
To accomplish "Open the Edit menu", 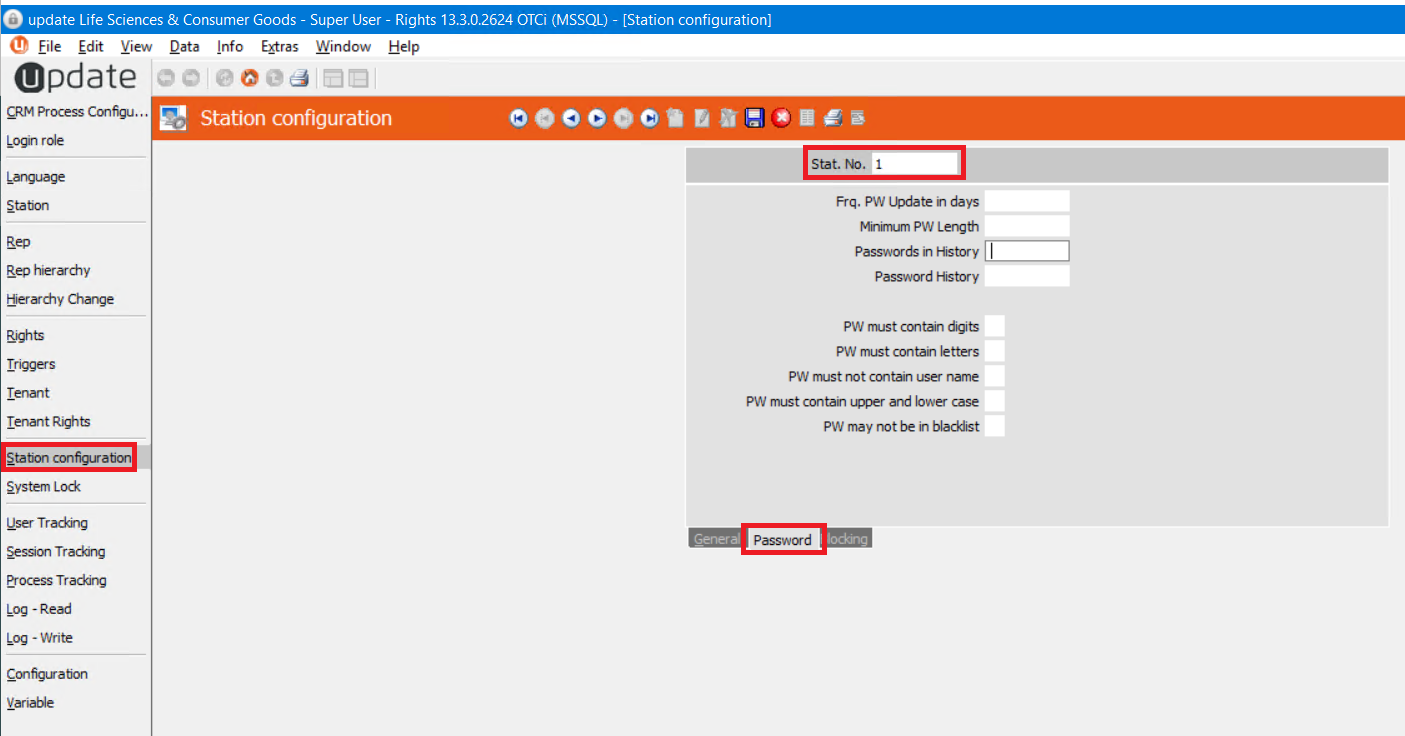I will tap(91, 46).
